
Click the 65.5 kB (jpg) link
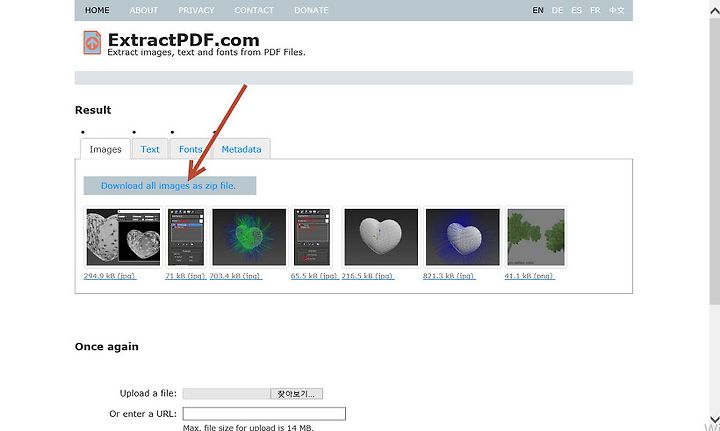315,276
